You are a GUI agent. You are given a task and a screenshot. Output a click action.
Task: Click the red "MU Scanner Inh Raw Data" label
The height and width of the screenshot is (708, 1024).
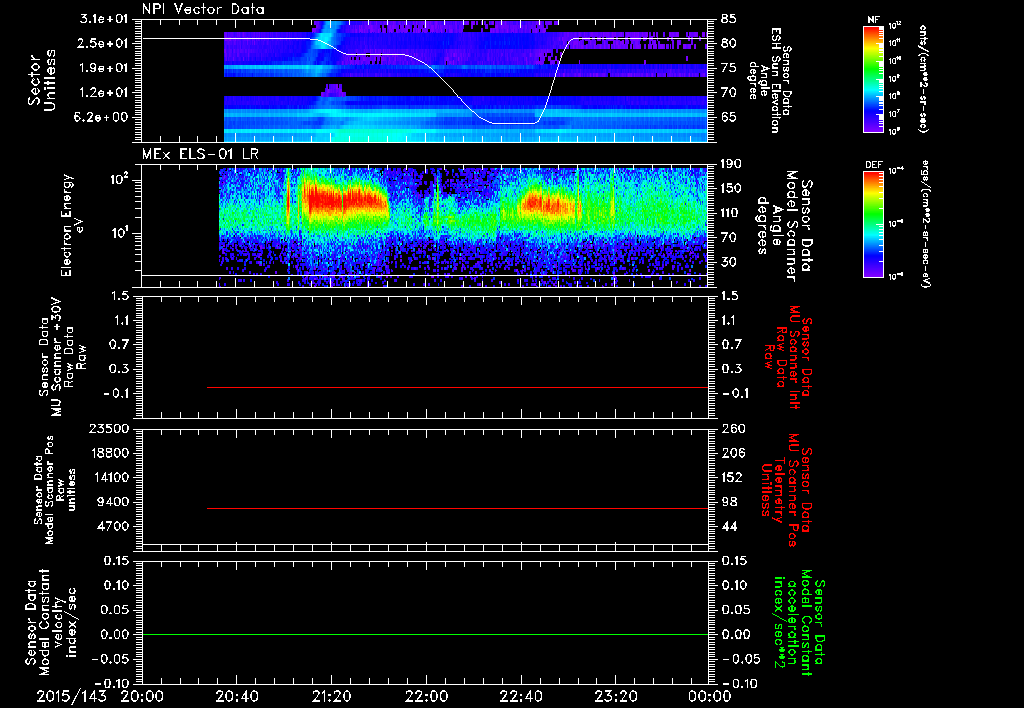click(787, 357)
